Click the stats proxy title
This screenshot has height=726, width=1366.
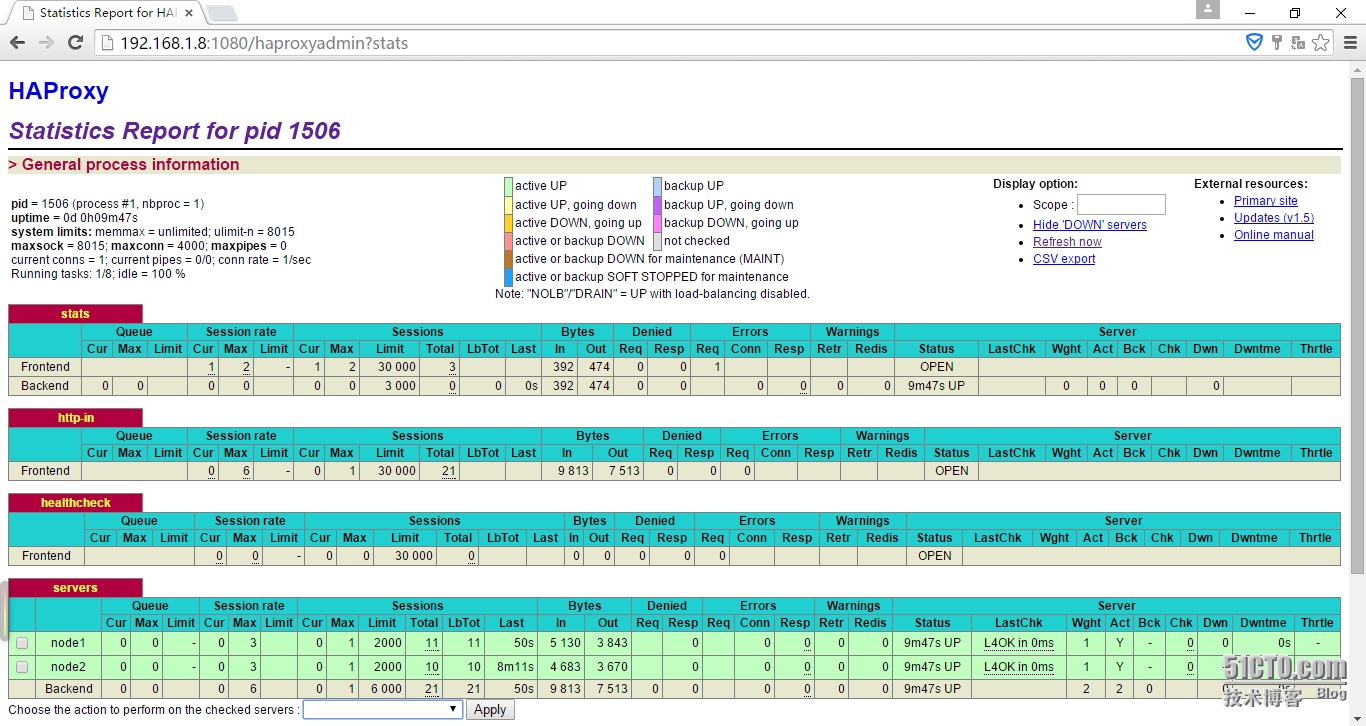(75, 314)
